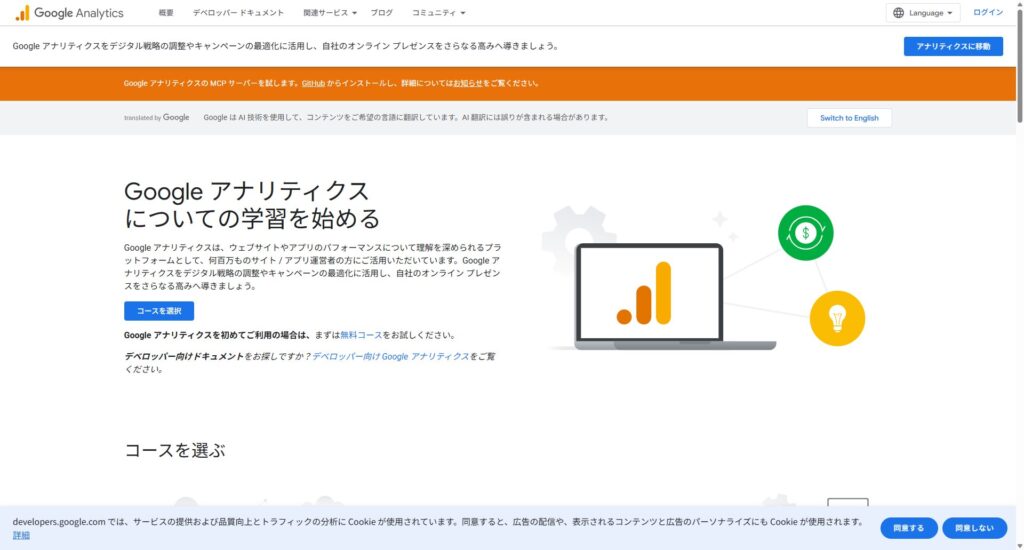1024x550 pixels.
Task: Click the Google Analytics logo icon
Action: point(22,13)
